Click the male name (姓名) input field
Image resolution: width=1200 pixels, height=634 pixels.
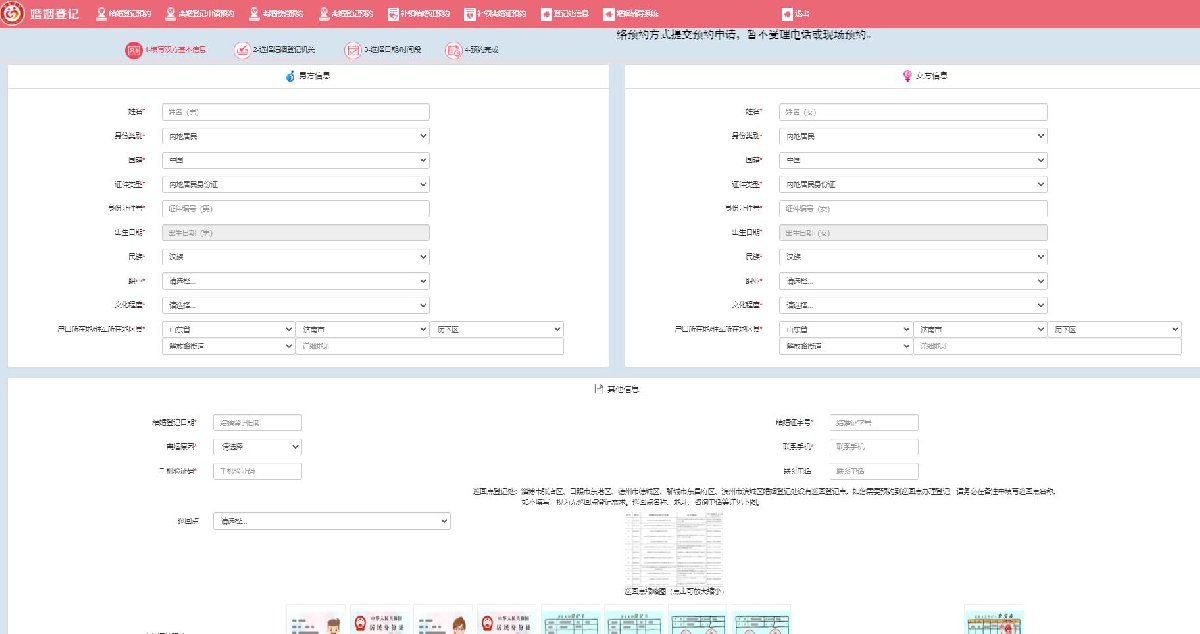coord(295,112)
